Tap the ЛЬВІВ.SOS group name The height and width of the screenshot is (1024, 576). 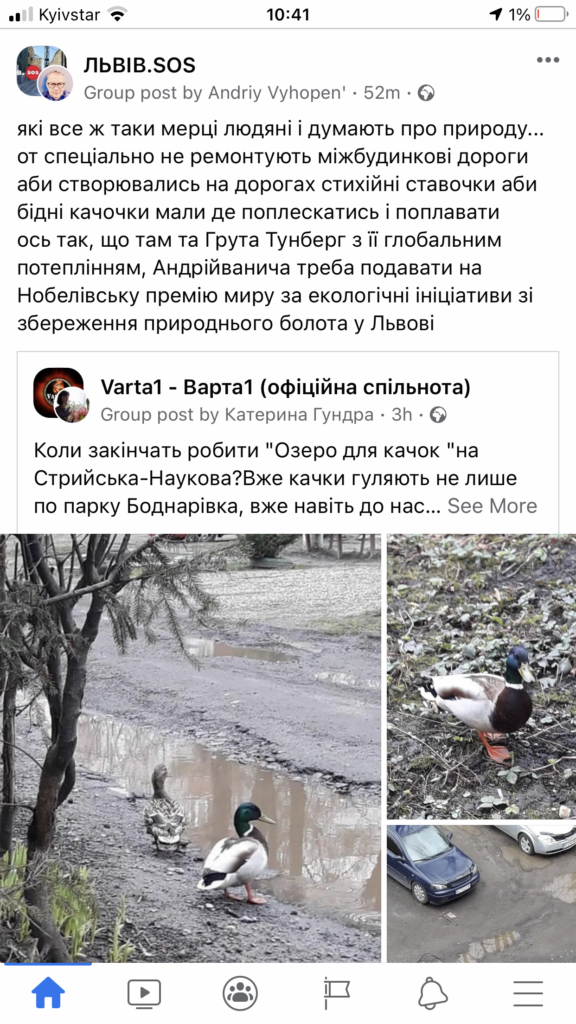[140, 65]
